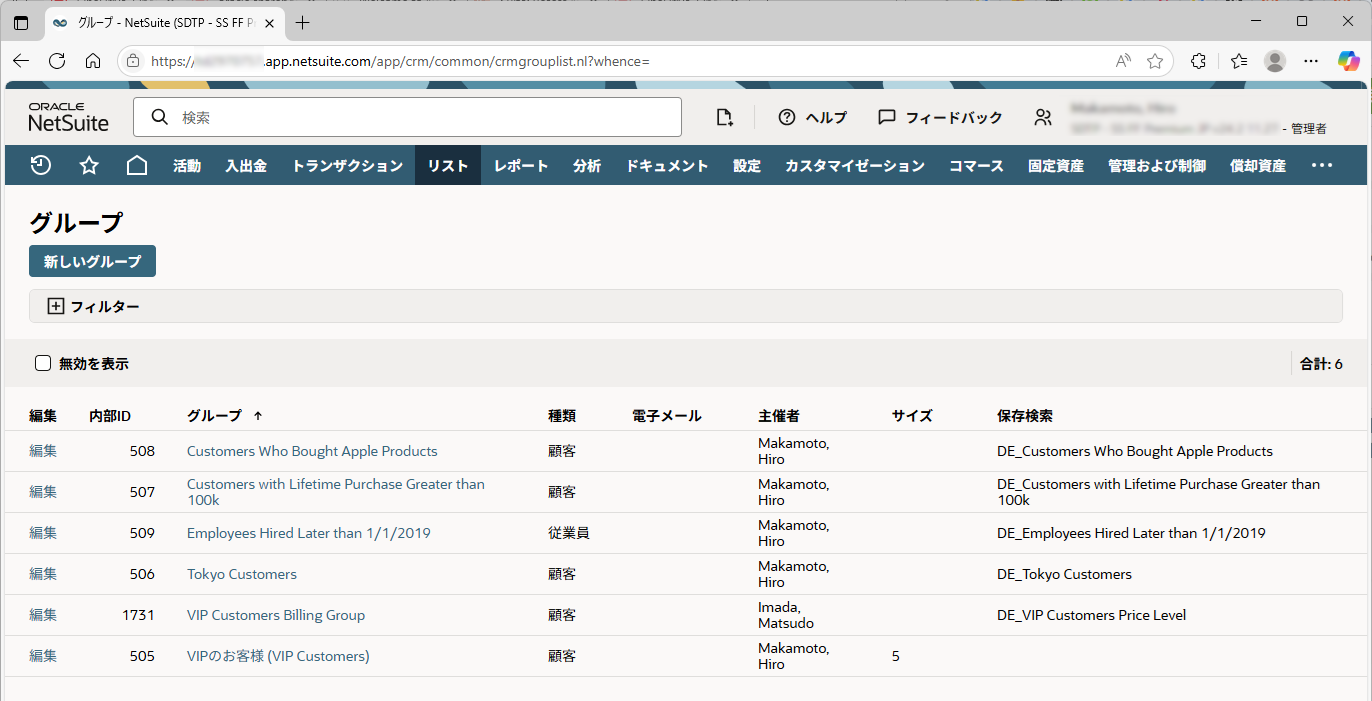The image size is (1372, 701).
Task: Go to NetSuite Home house icon
Action: (x=137, y=165)
